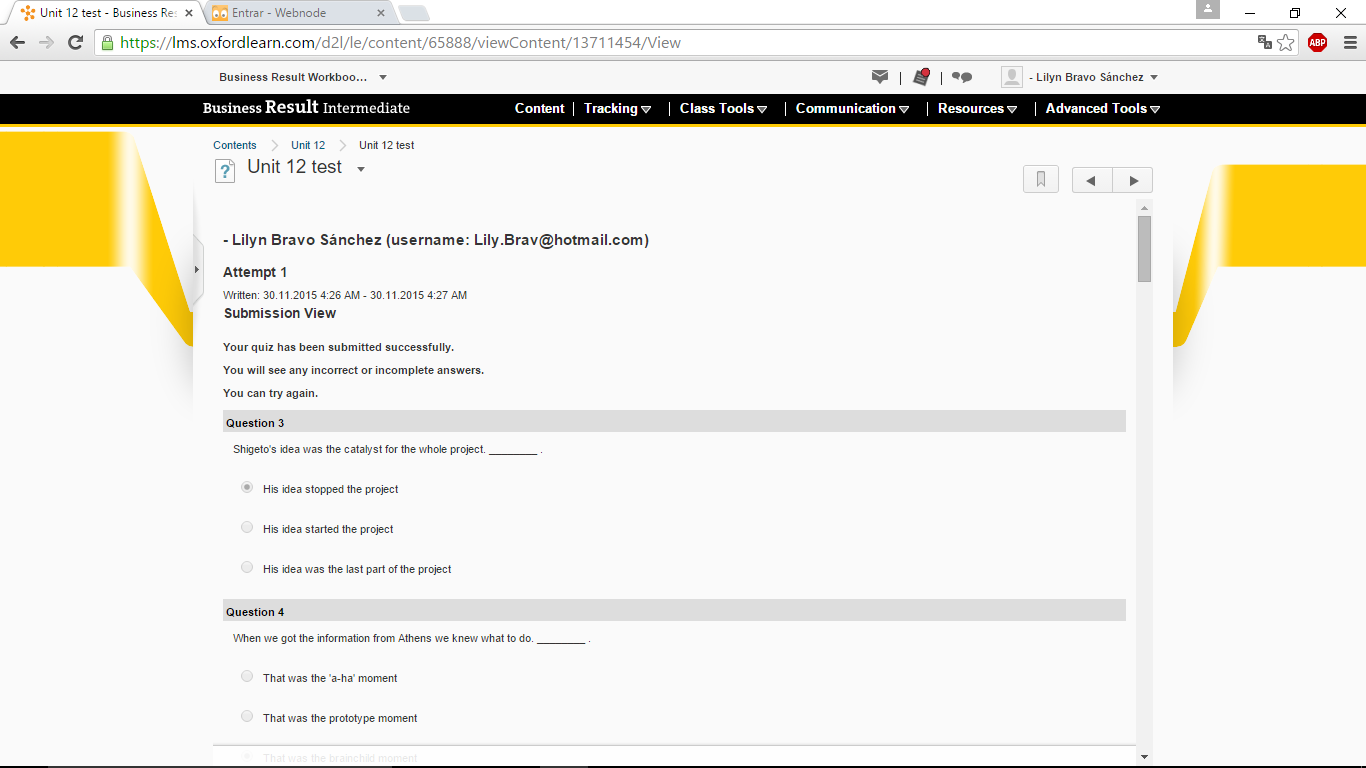This screenshot has width=1366, height=768.
Task: Click the quiz content vertical scrollbar
Action: click(x=1144, y=480)
